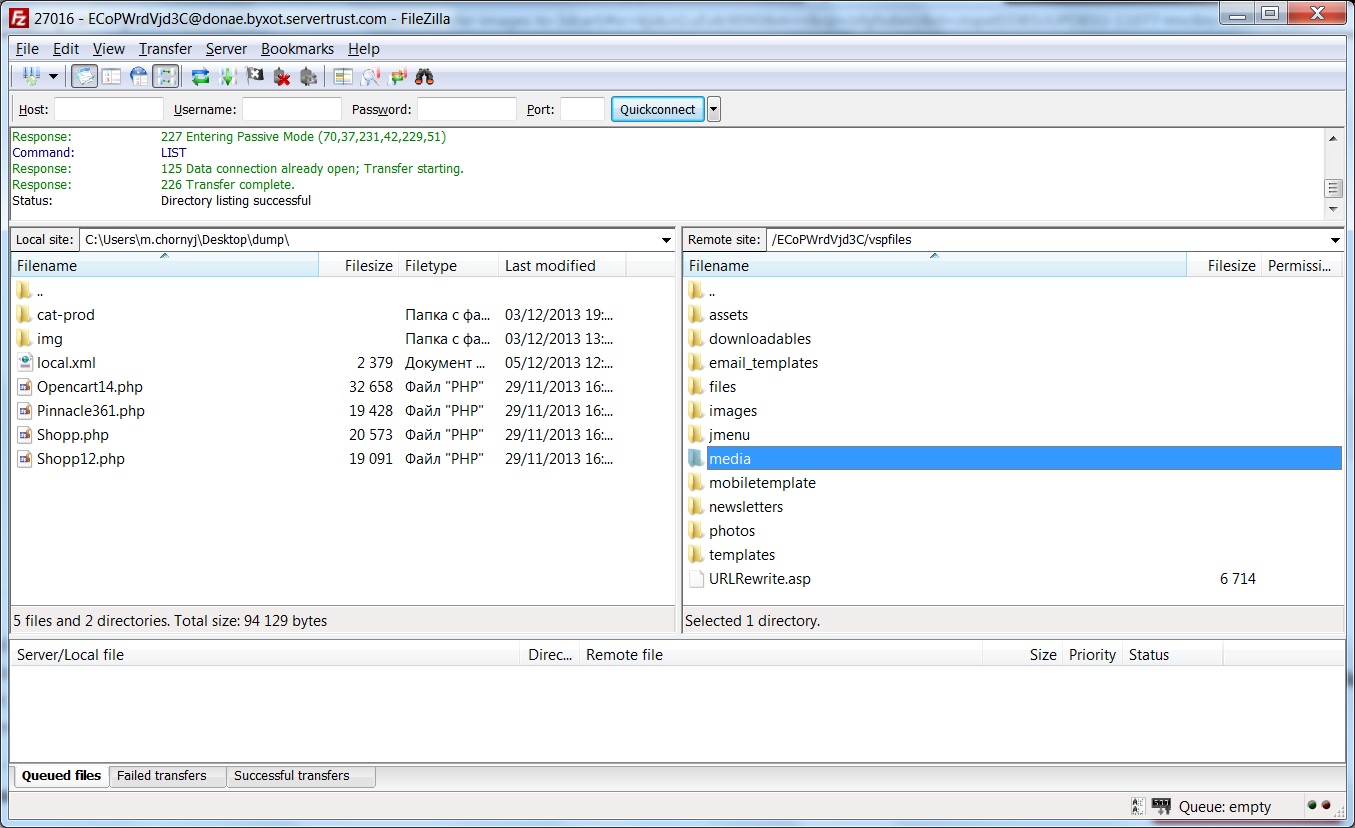Open the Site Manager icon
1355x828 pixels.
(30, 76)
